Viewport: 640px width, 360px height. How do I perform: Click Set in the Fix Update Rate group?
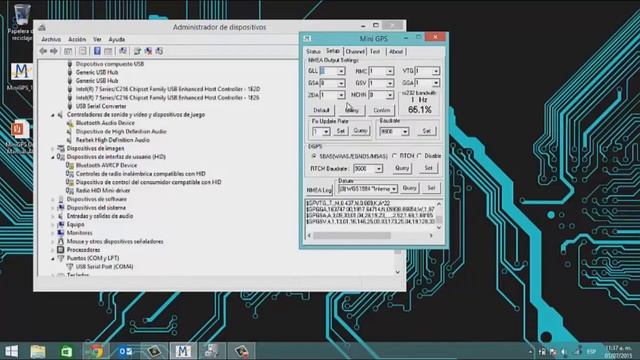click(341, 131)
